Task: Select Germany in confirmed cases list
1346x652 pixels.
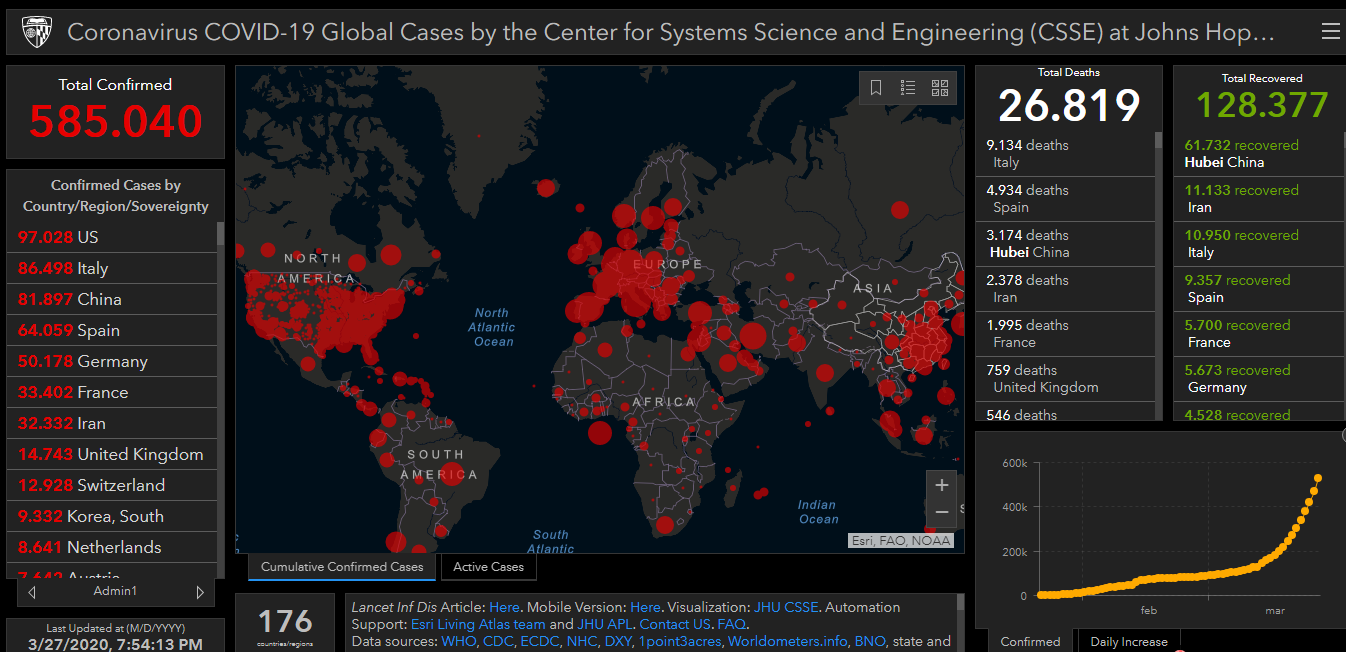Action: [111, 361]
